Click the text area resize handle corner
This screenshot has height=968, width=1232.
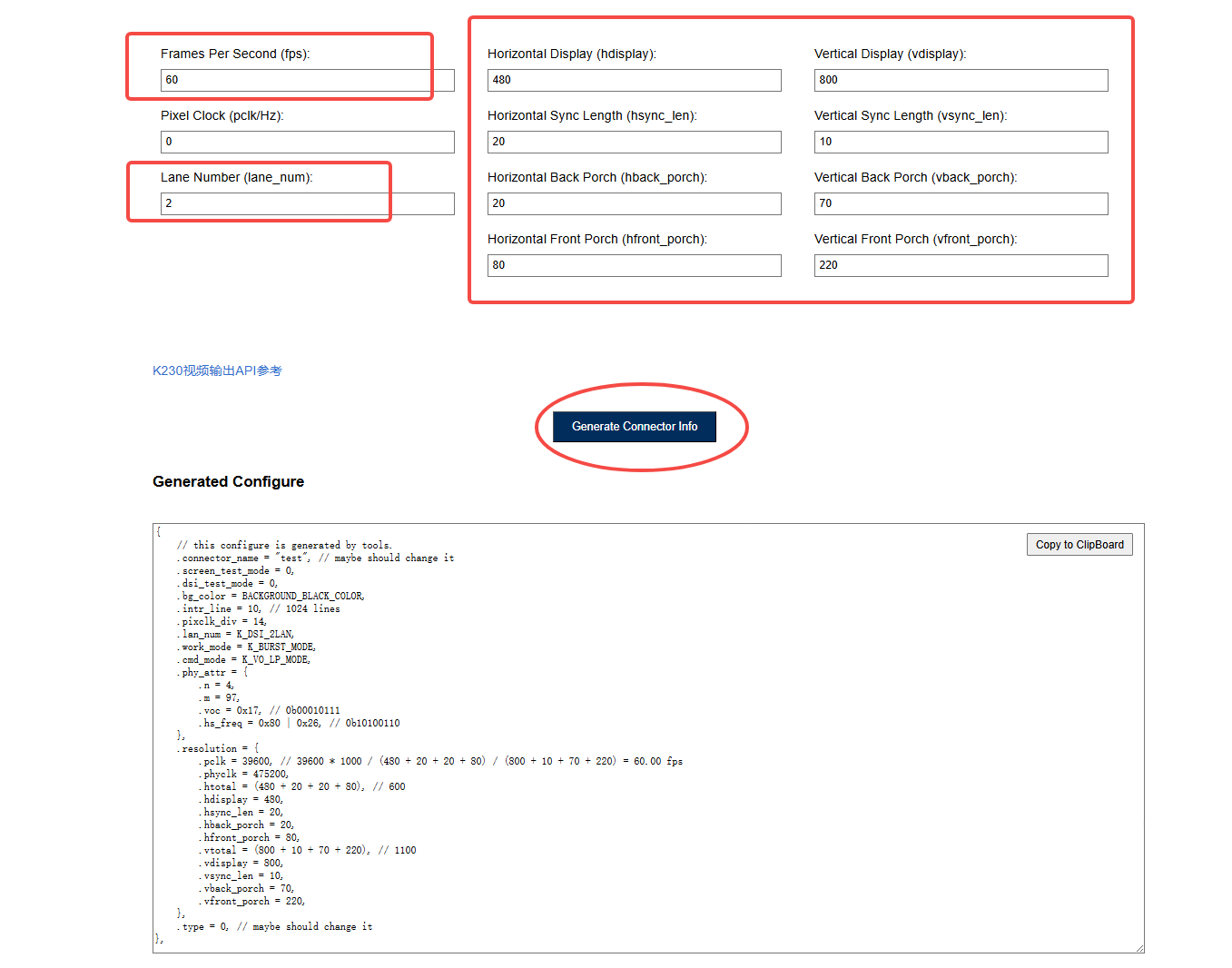(x=1139, y=948)
